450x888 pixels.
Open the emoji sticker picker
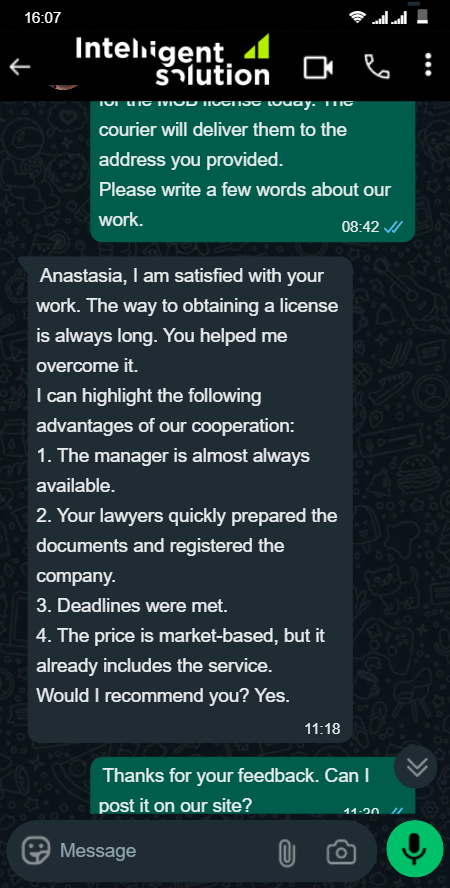[36, 851]
